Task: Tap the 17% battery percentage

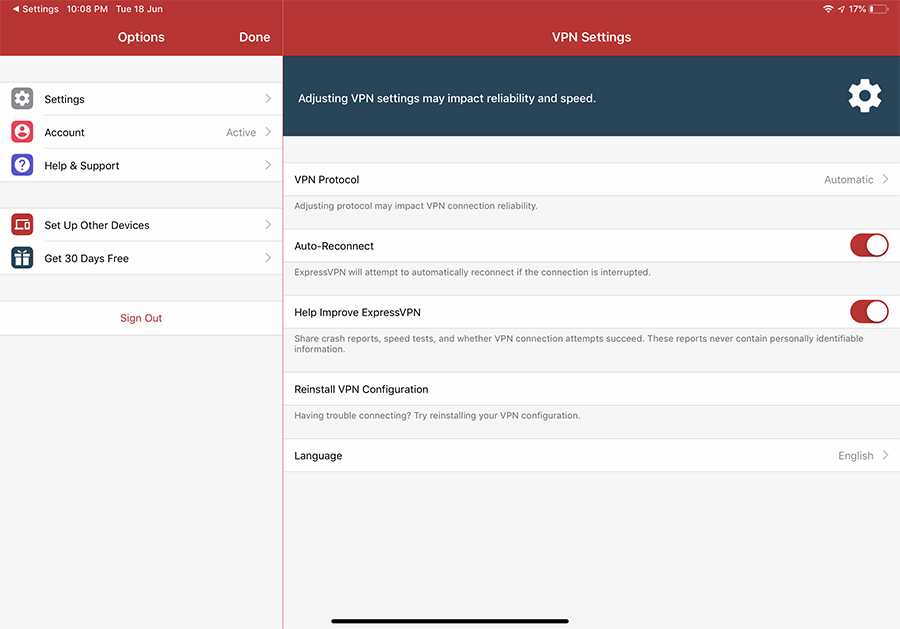Action: (858, 9)
